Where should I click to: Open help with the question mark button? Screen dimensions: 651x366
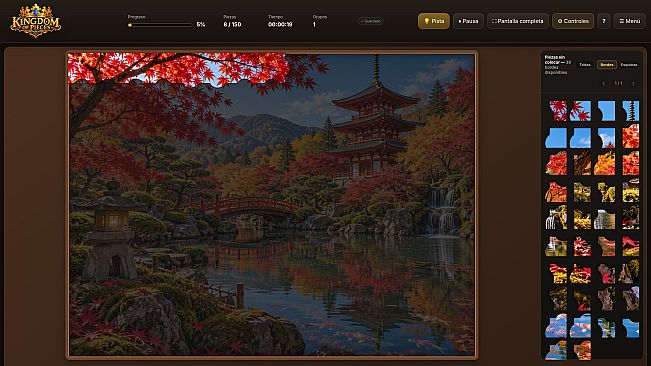tap(604, 21)
